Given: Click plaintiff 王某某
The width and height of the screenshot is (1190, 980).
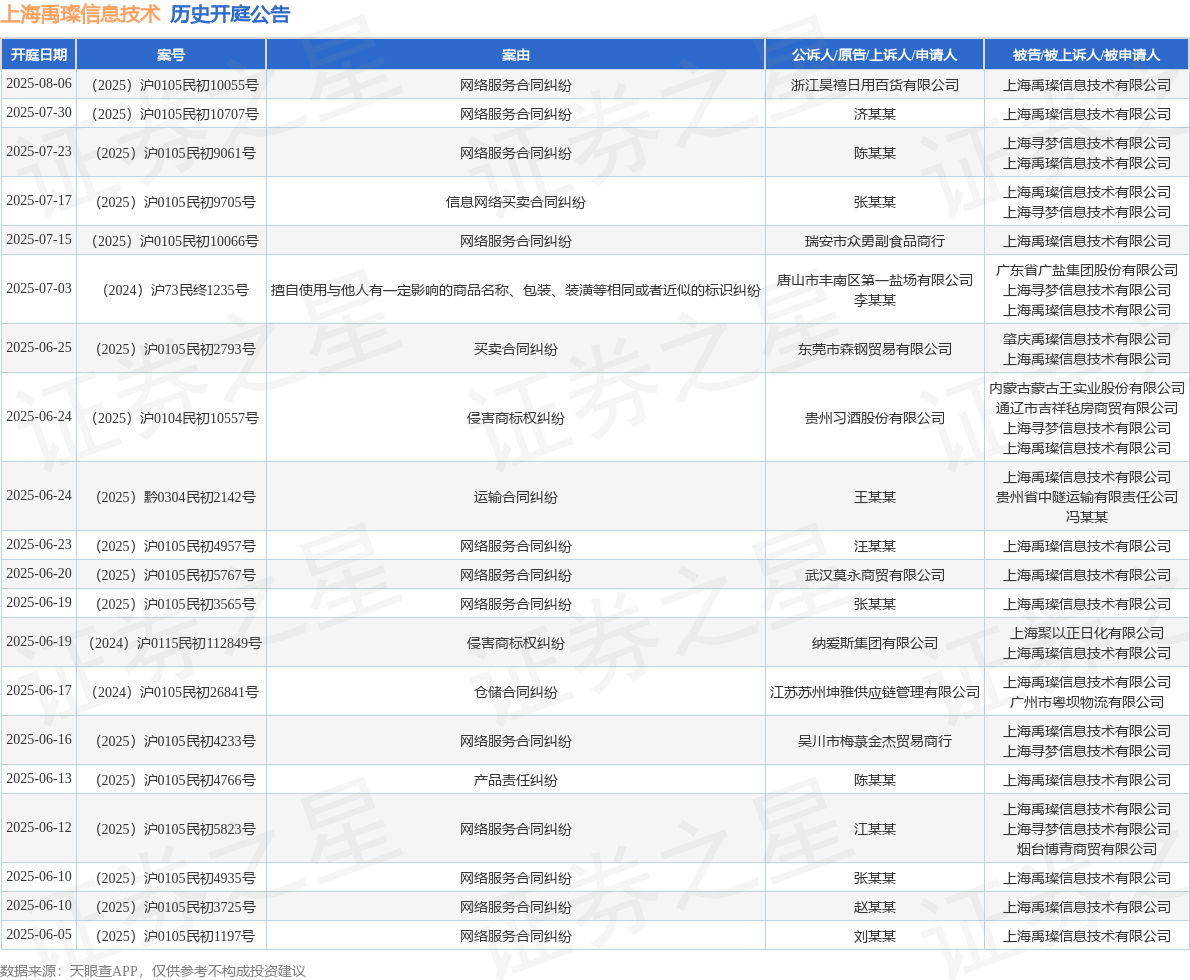Looking at the screenshot, I should pyautogui.click(x=874, y=497).
